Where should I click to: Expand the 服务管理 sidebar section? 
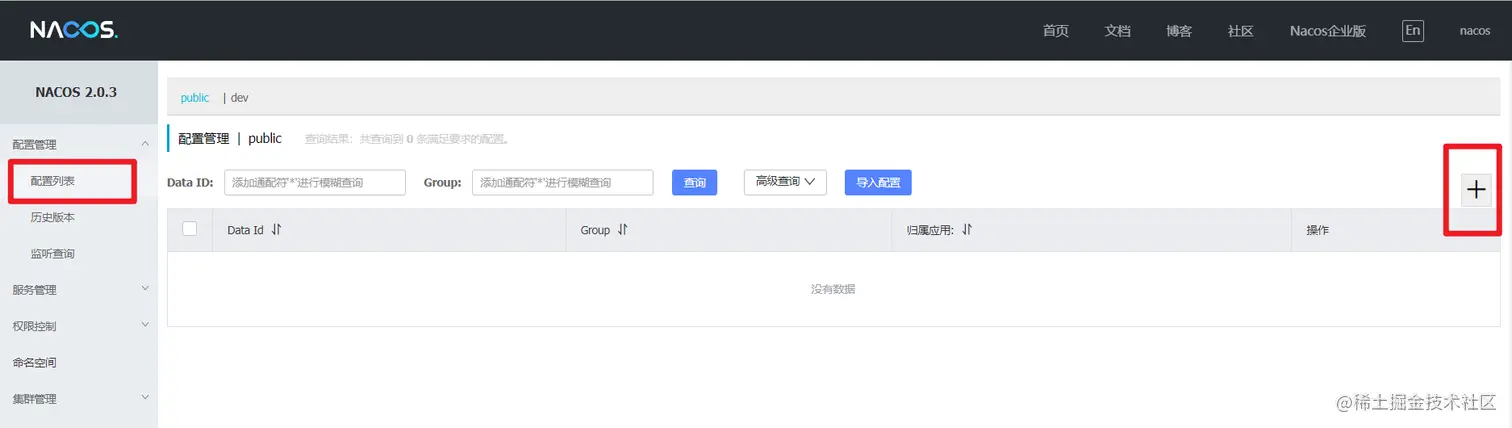click(x=79, y=290)
